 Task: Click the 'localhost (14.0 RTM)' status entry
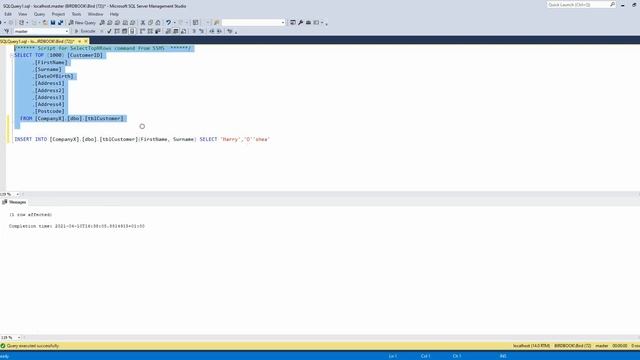coord(531,346)
